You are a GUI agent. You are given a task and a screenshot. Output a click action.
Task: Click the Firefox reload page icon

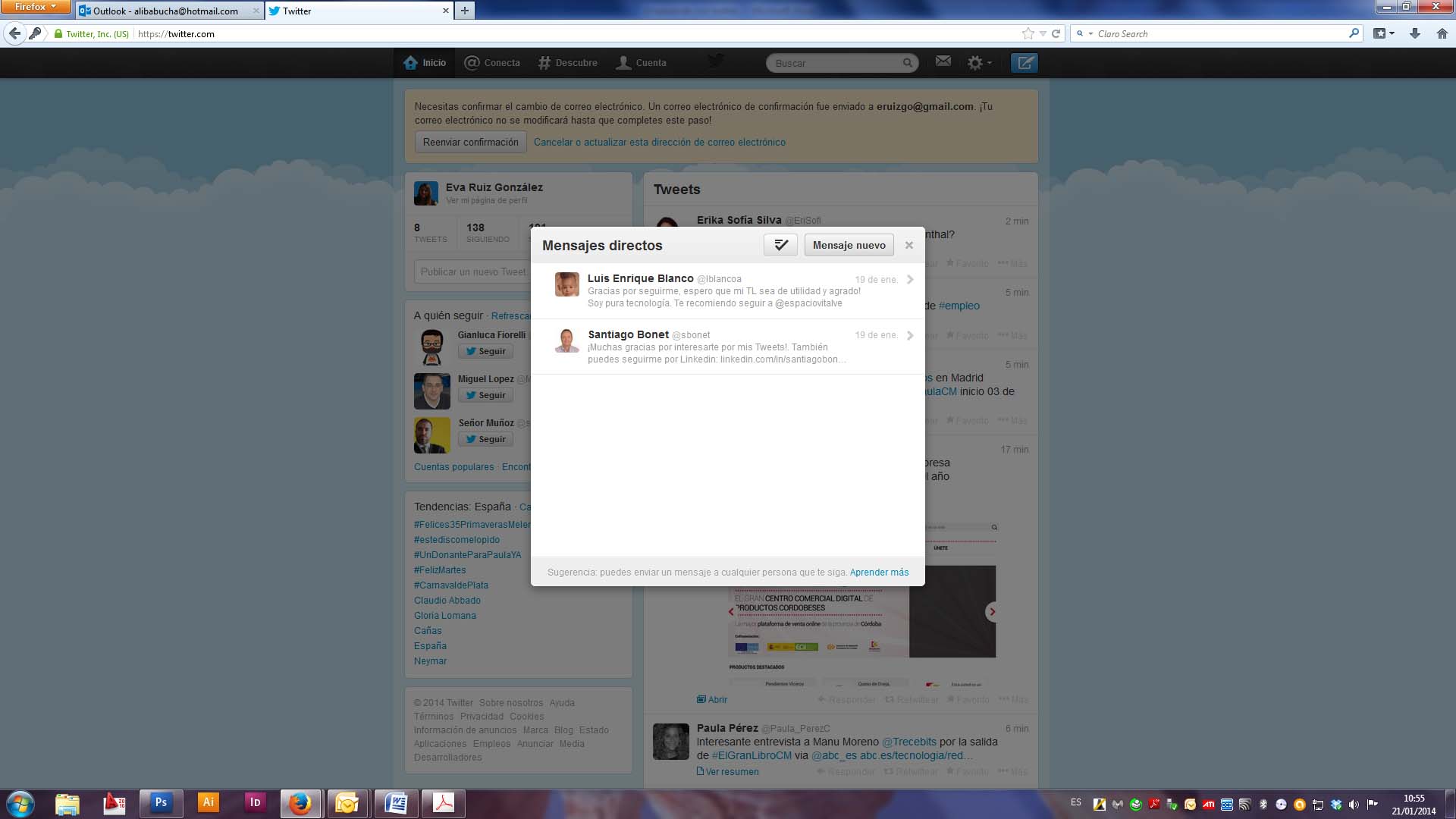pos(1056,33)
